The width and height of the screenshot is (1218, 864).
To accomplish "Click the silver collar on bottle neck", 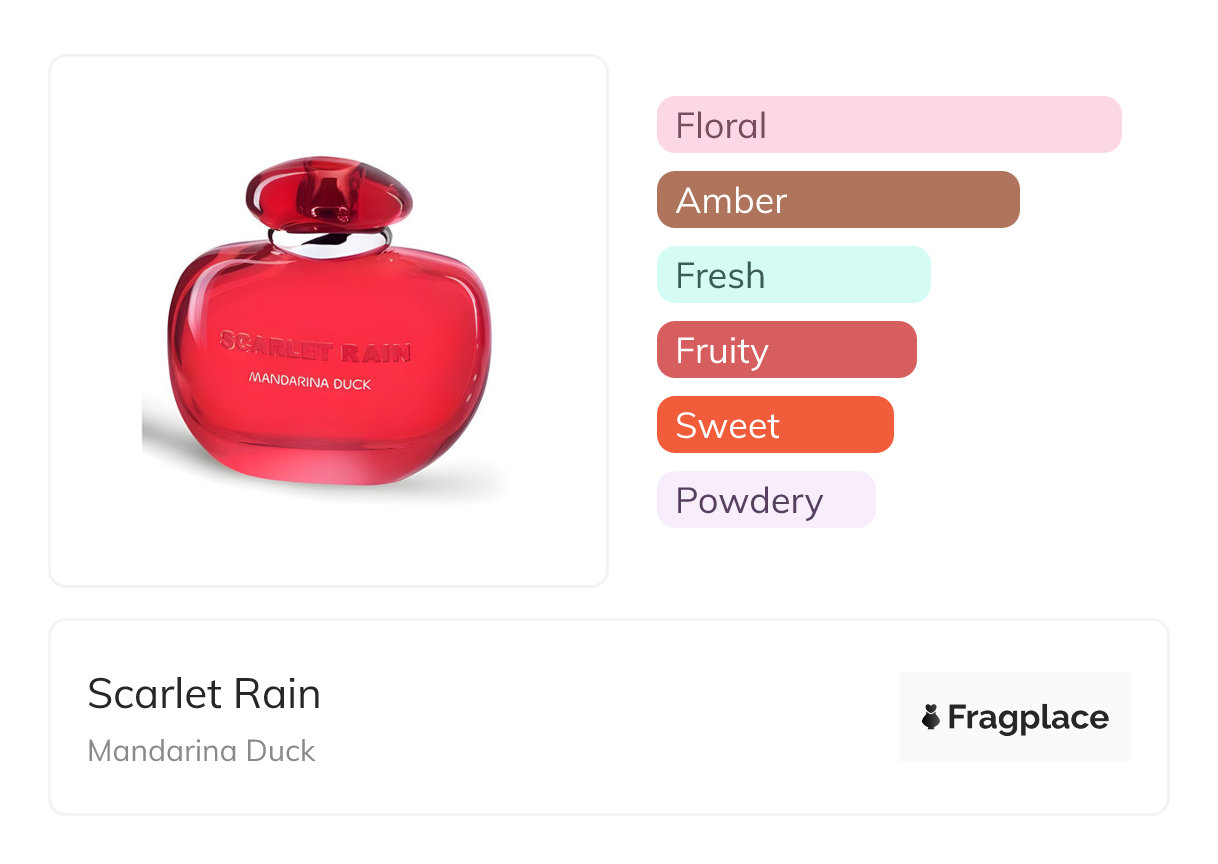I will point(330,242).
